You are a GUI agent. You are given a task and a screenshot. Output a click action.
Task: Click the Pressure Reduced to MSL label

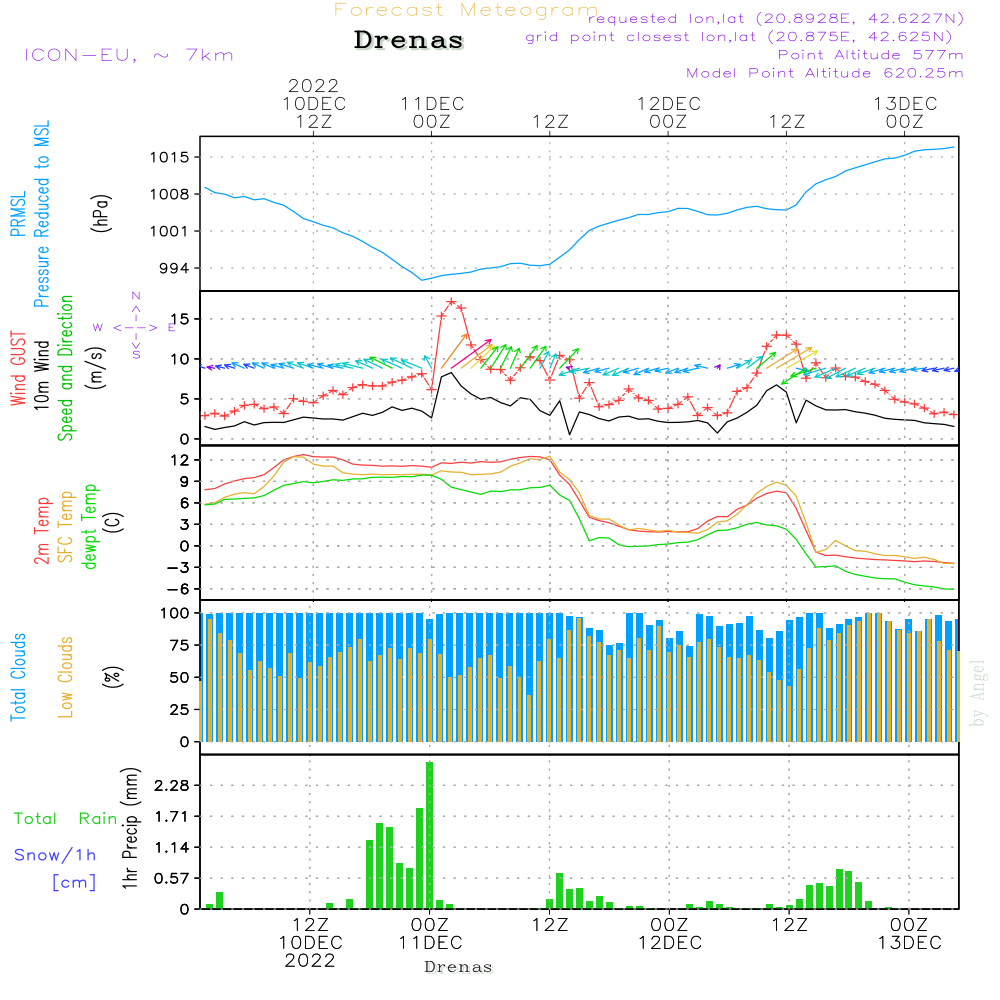(x=41, y=214)
